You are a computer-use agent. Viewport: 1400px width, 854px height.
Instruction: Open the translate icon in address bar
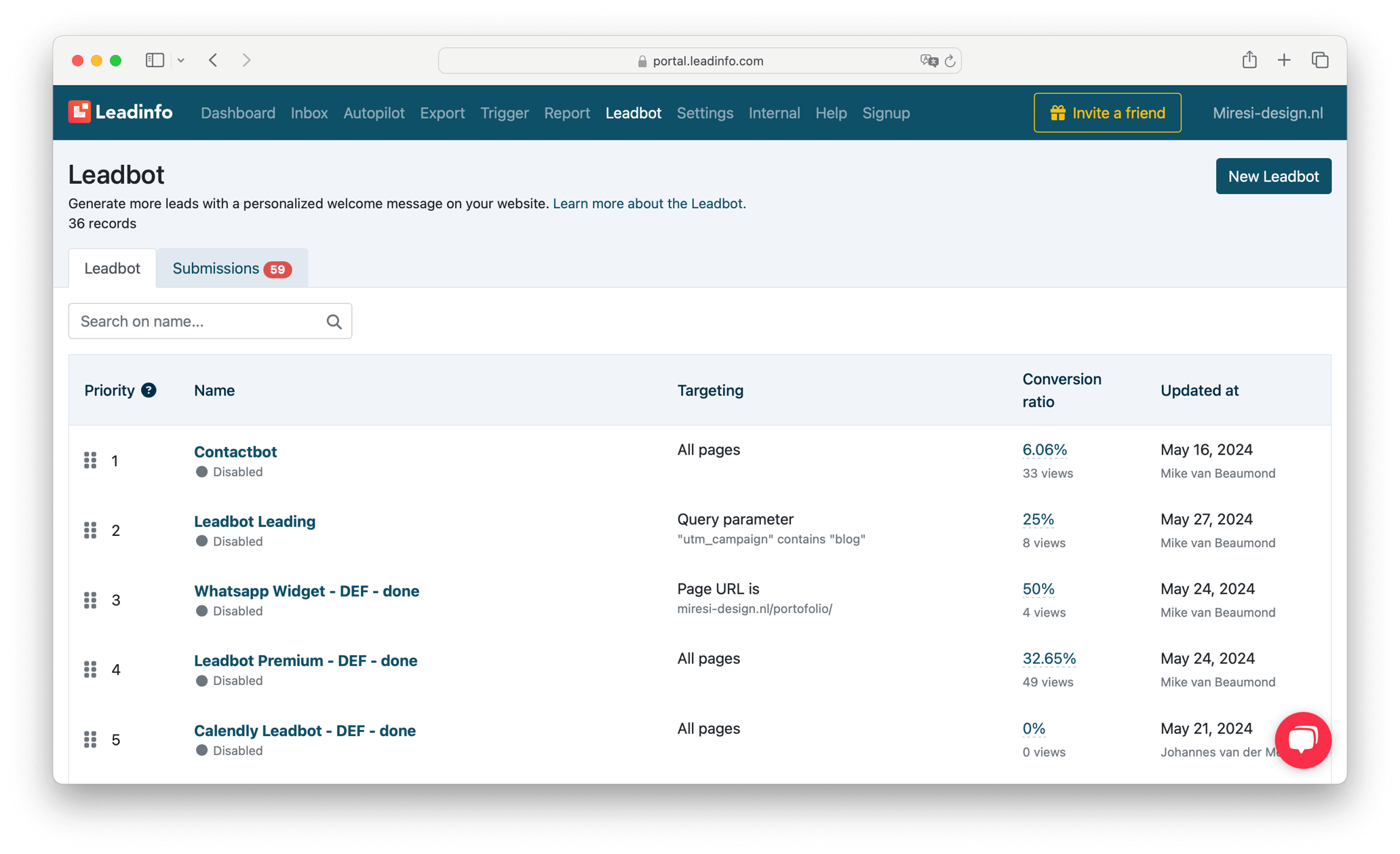tap(929, 61)
